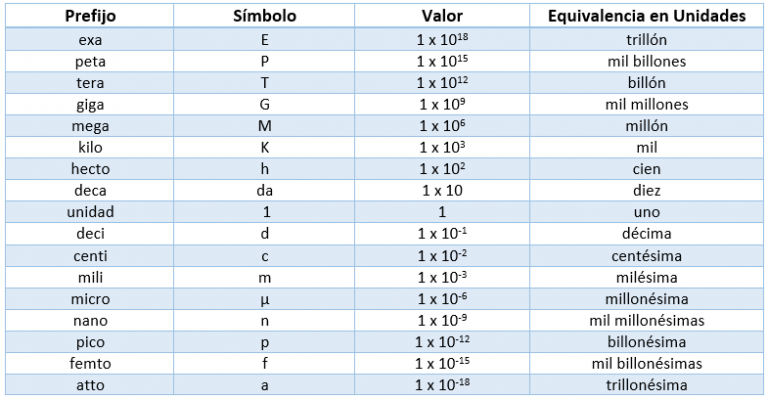Click the "Valor" header cell
This screenshot has width=768, height=400.
(440, 18)
